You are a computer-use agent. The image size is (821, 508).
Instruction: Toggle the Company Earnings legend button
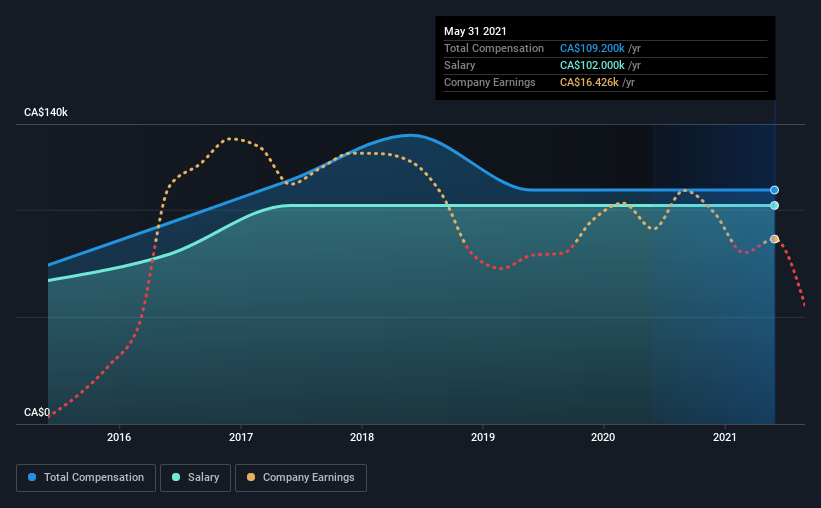(x=301, y=478)
